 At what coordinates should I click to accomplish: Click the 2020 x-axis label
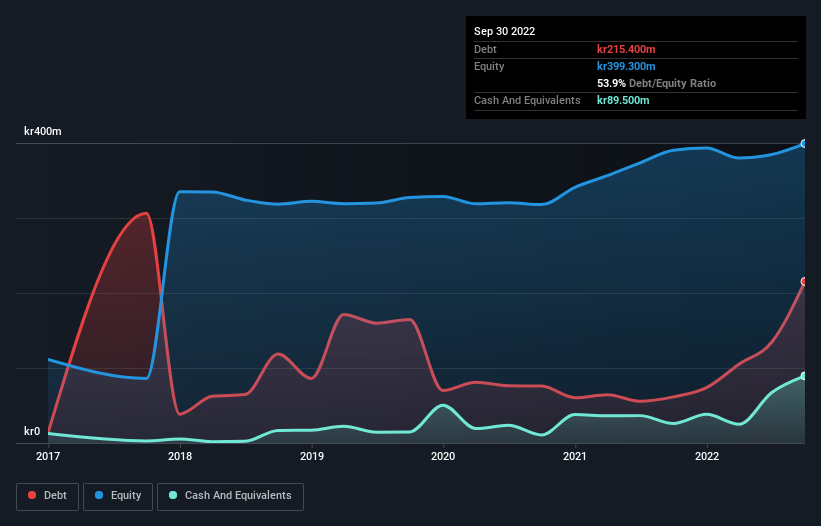443,456
